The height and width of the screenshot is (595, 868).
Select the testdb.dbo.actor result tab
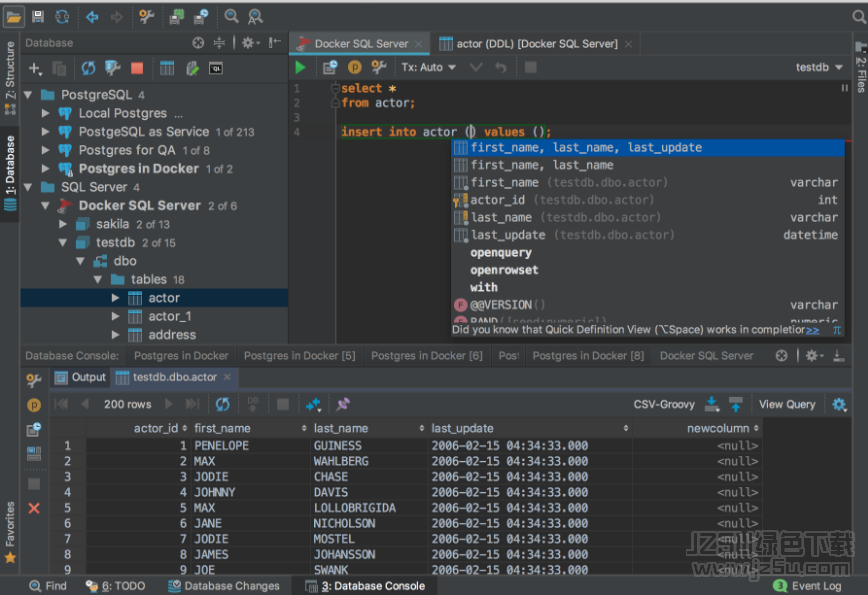tap(173, 377)
